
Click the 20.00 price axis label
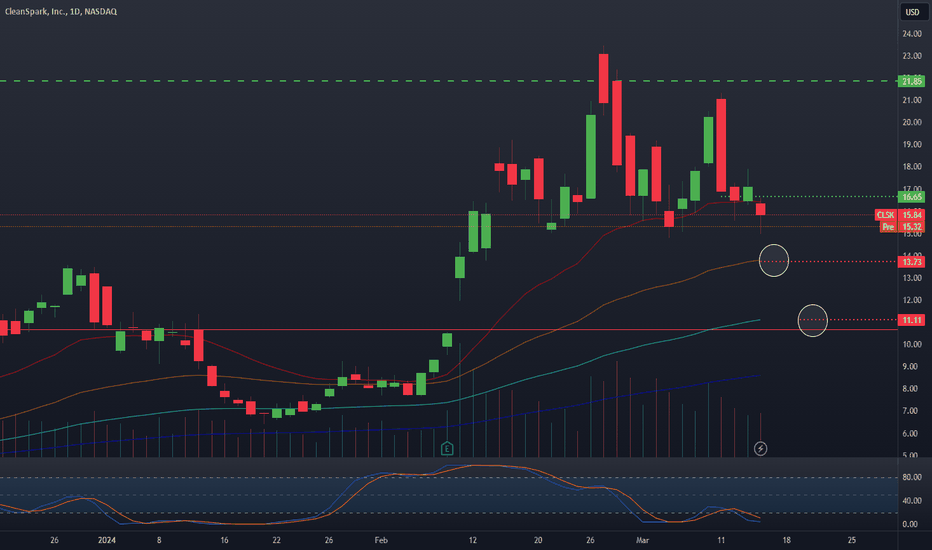[912, 122]
